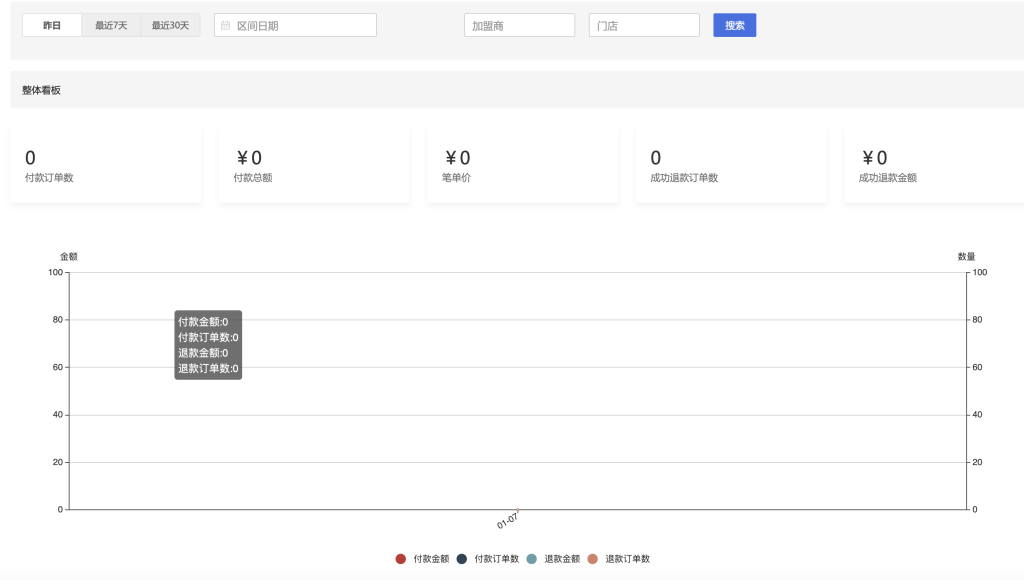Hide the 退款订单数 series via legend label
The height and width of the screenshot is (580, 1024).
tap(627, 559)
